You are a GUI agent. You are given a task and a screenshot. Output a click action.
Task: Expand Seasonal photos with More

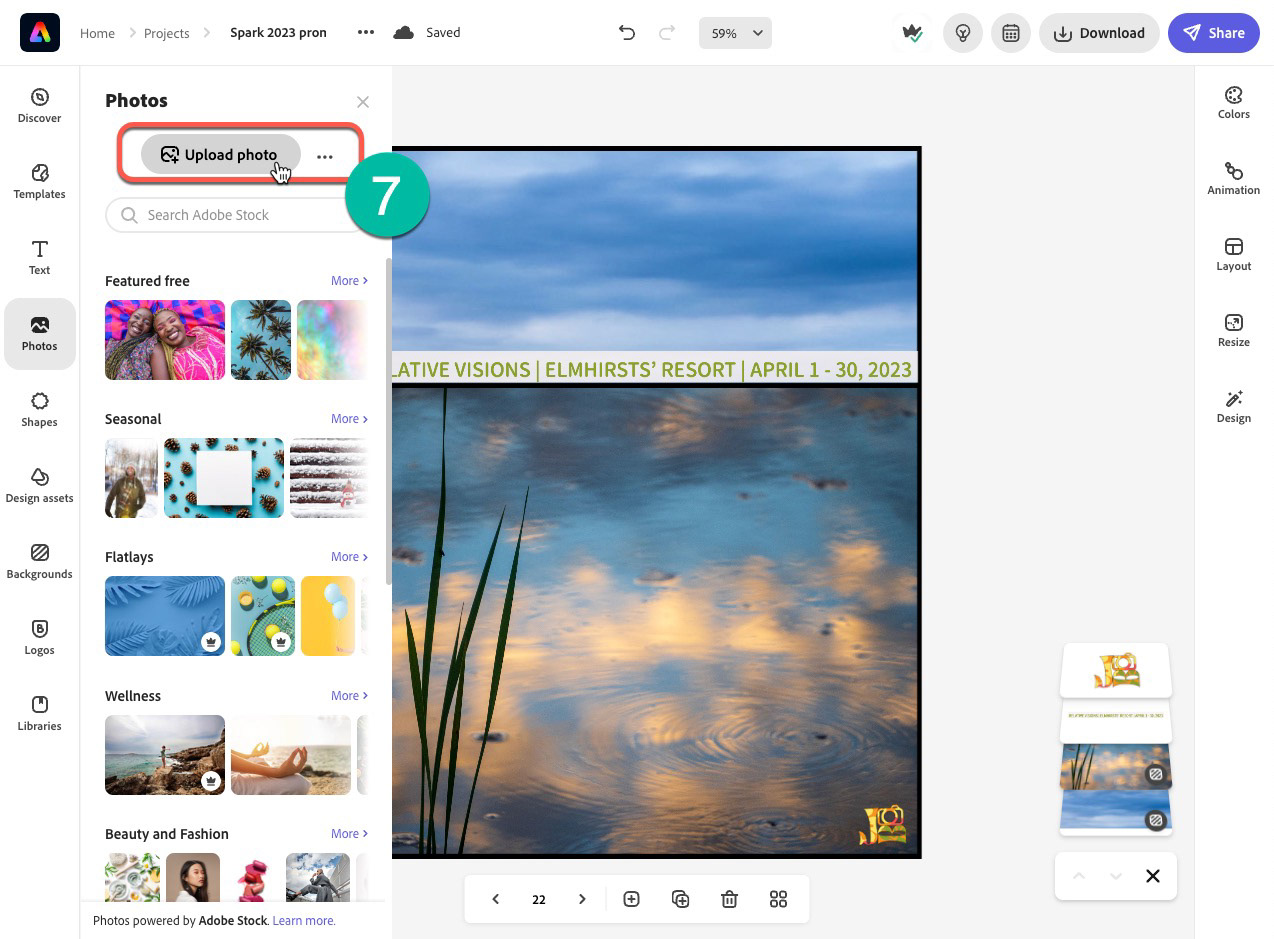coord(349,419)
